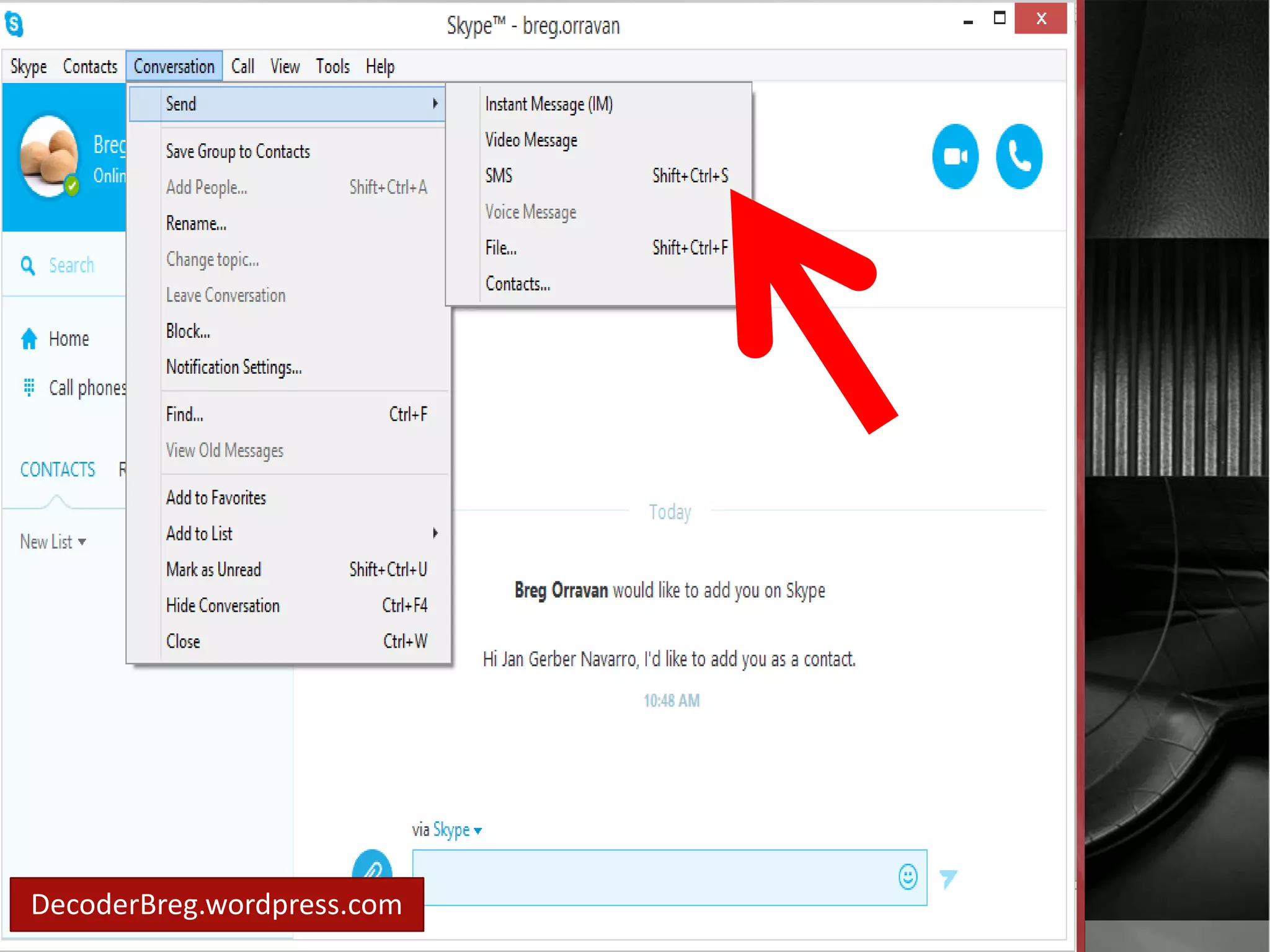Click the 10:48 AM timestamp
The height and width of the screenshot is (952, 1270).
pyautogui.click(x=672, y=700)
